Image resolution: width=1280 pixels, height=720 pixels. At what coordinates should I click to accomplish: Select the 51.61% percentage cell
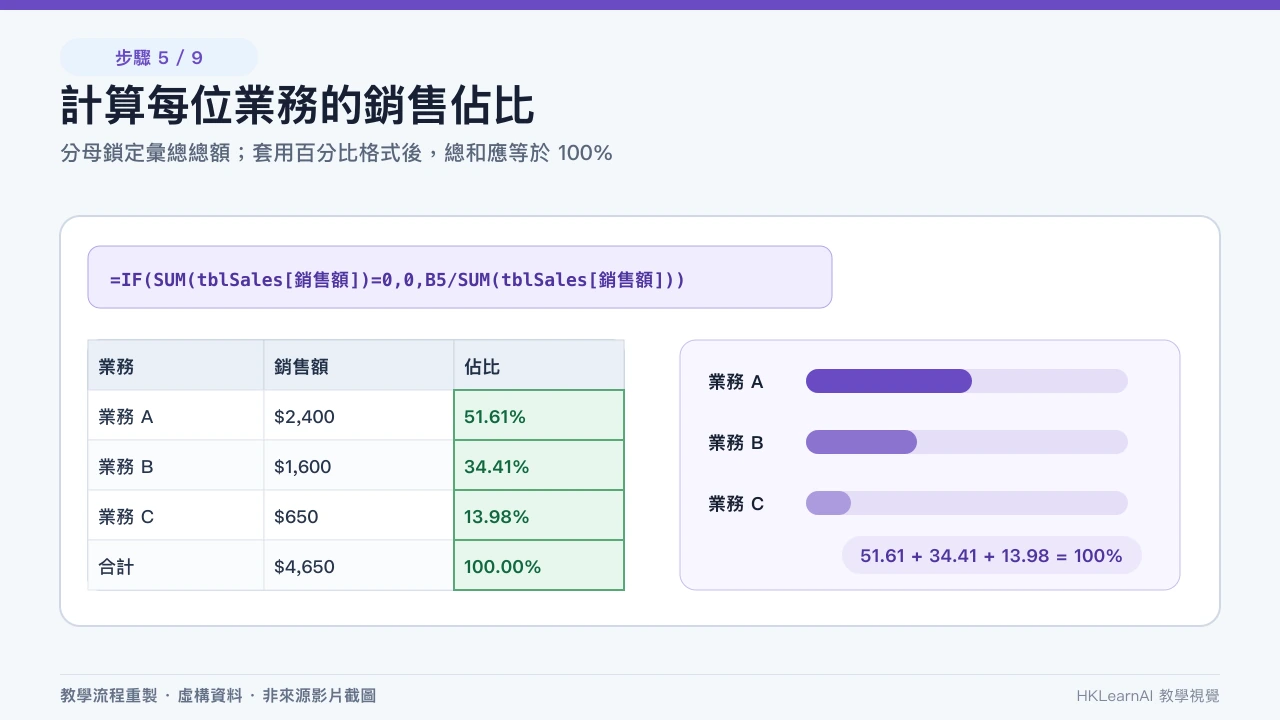point(539,415)
